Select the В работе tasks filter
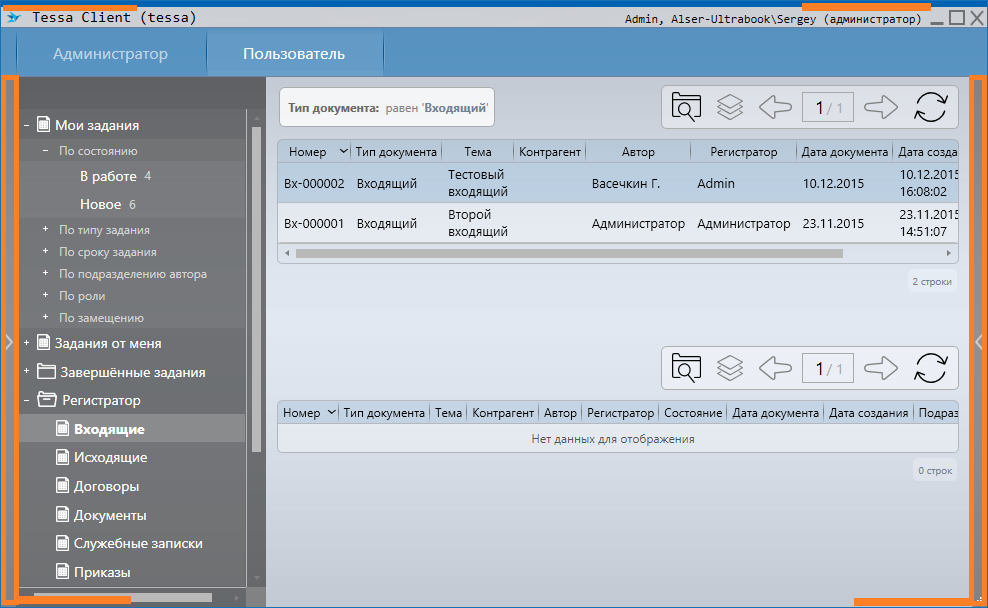This screenshot has width=988, height=608. pyautogui.click(x=108, y=176)
